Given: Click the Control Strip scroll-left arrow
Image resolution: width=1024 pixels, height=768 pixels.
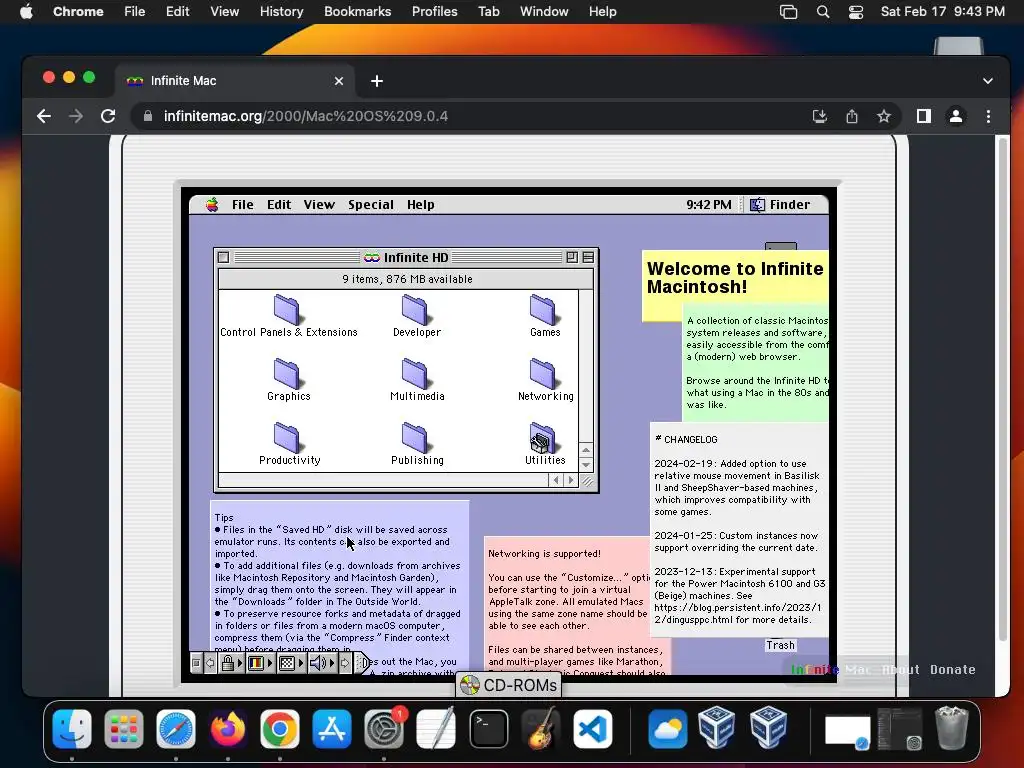Looking at the screenshot, I should (x=210, y=663).
